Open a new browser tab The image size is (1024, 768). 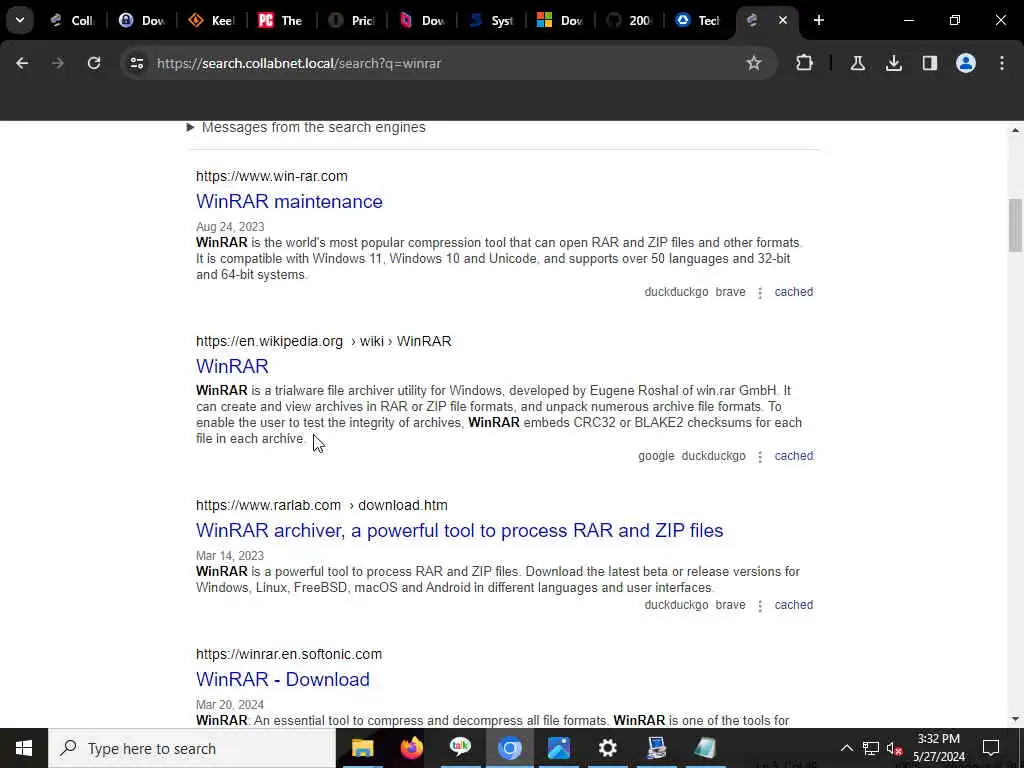pyautogui.click(x=818, y=20)
